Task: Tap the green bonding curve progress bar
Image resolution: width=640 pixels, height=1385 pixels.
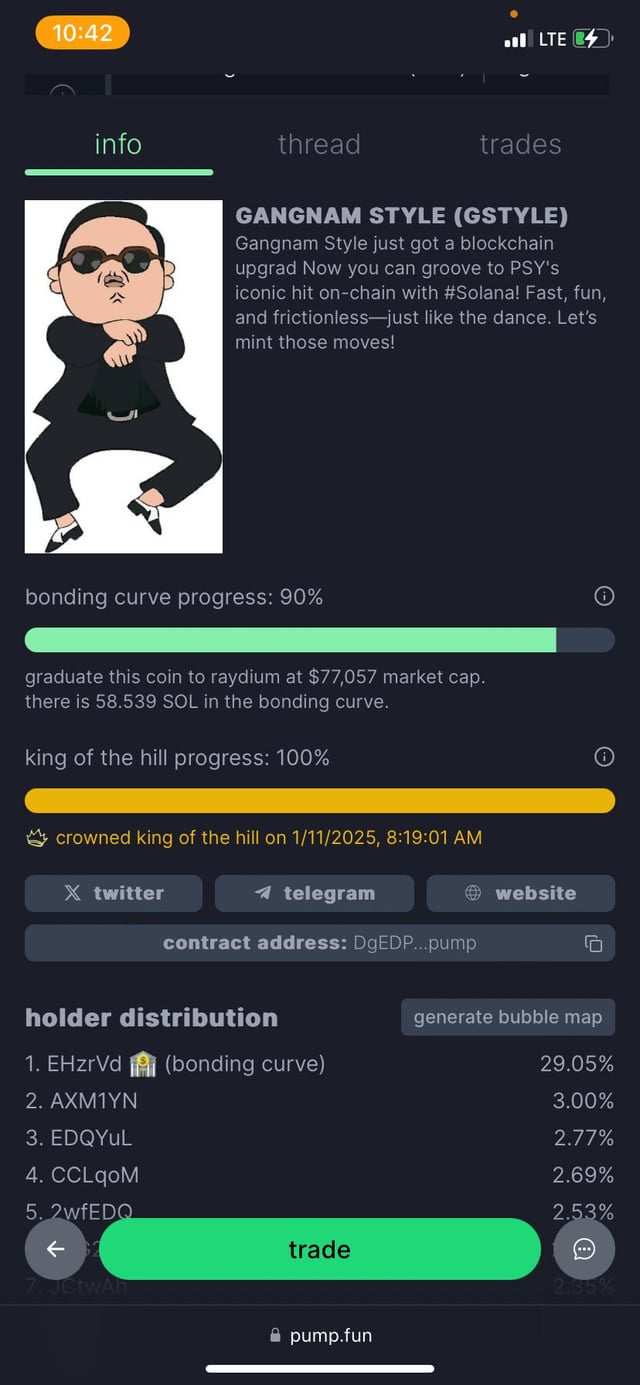Action: (290, 640)
